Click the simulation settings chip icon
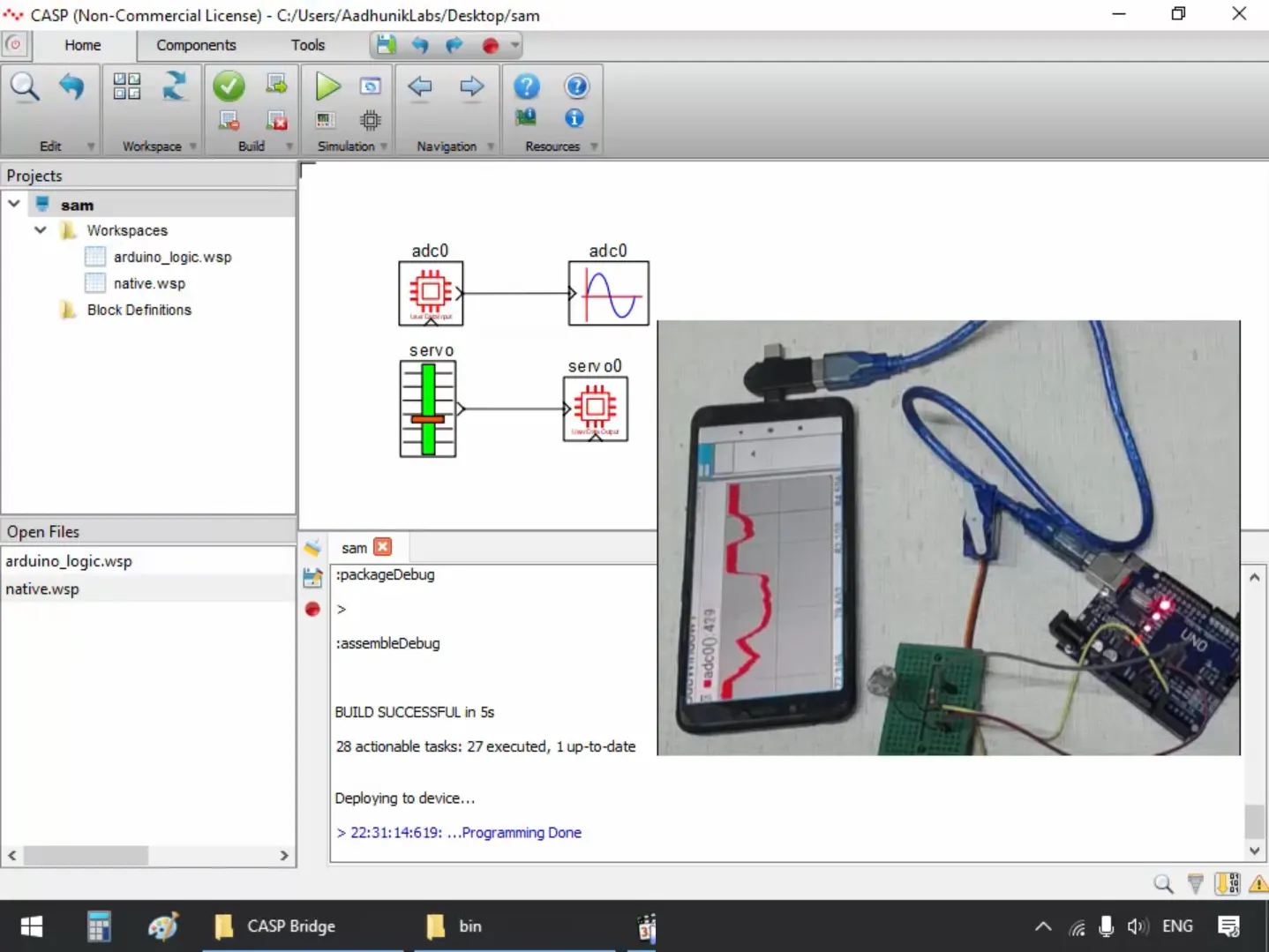The width and height of the screenshot is (1269, 952). [x=370, y=120]
